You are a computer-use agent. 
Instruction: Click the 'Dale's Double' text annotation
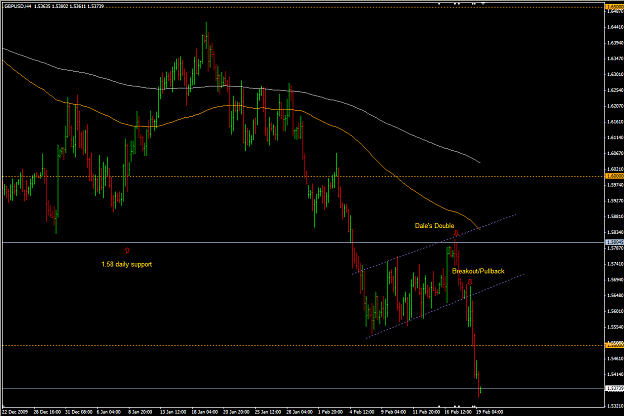tap(434, 226)
